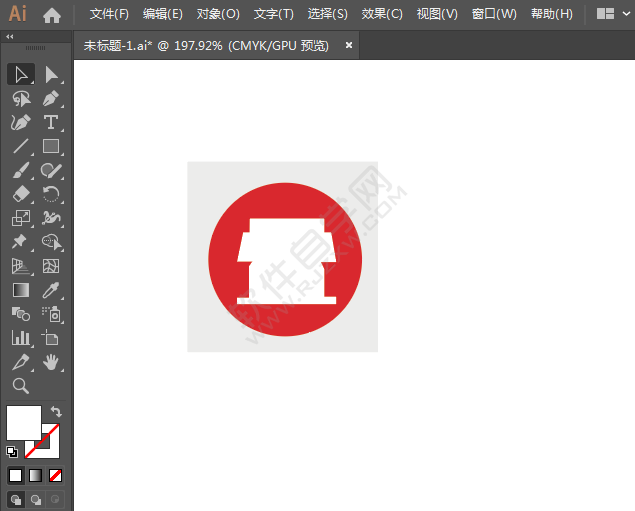
Task: Click the white Fill color swatch
Action: click(24, 422)
